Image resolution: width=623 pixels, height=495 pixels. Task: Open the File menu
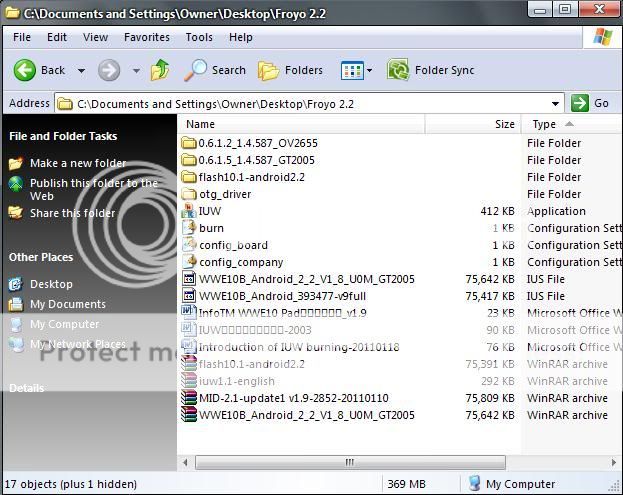pos(22,37)
